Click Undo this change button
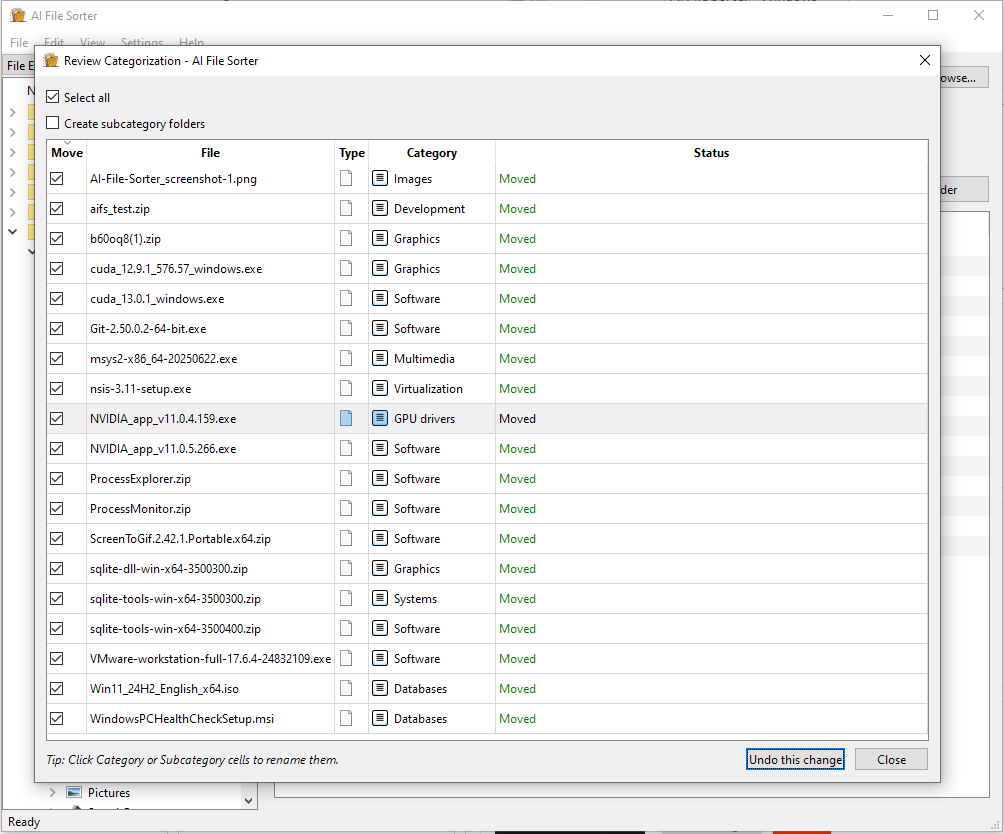 795,760
